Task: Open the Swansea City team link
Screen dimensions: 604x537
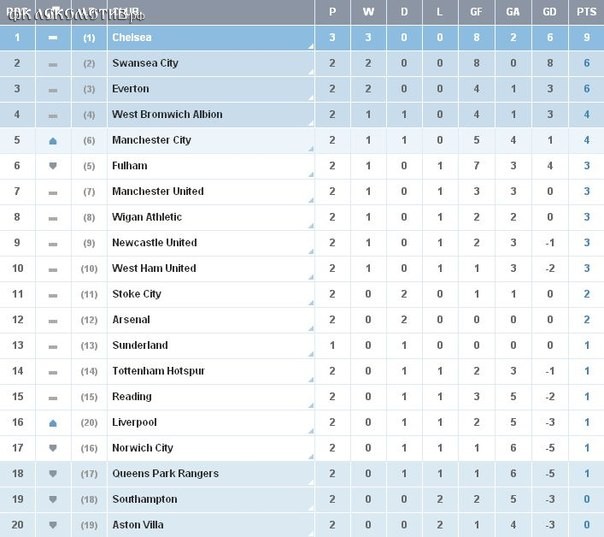Action: (x=145, y=63)
